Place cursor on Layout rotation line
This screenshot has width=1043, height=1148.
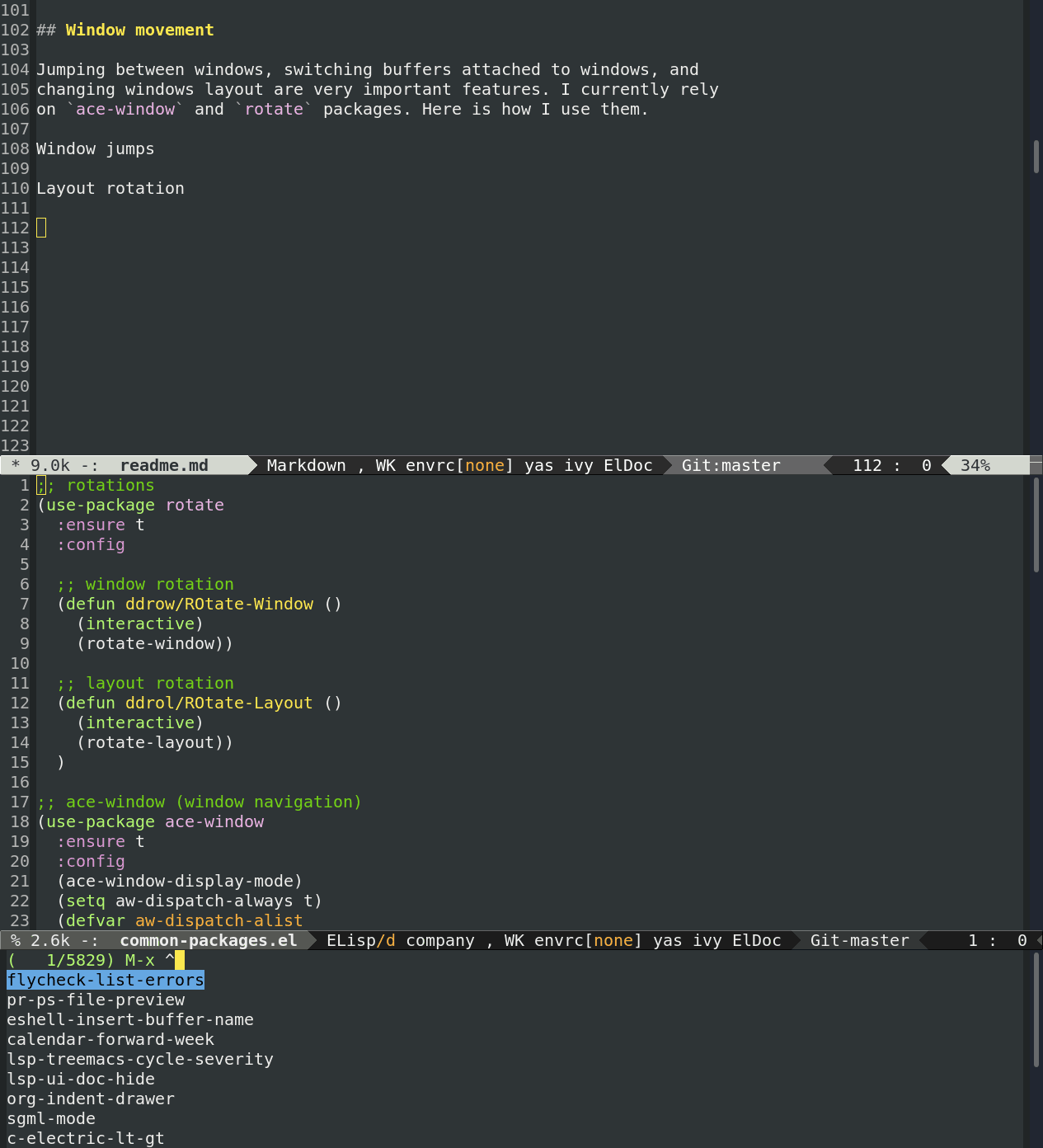coord(110,188)
